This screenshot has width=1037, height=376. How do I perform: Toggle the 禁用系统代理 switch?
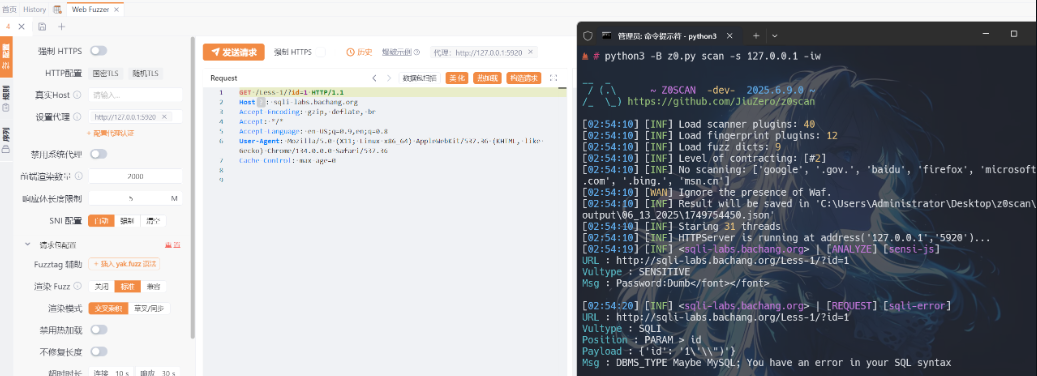coord(99,154)
